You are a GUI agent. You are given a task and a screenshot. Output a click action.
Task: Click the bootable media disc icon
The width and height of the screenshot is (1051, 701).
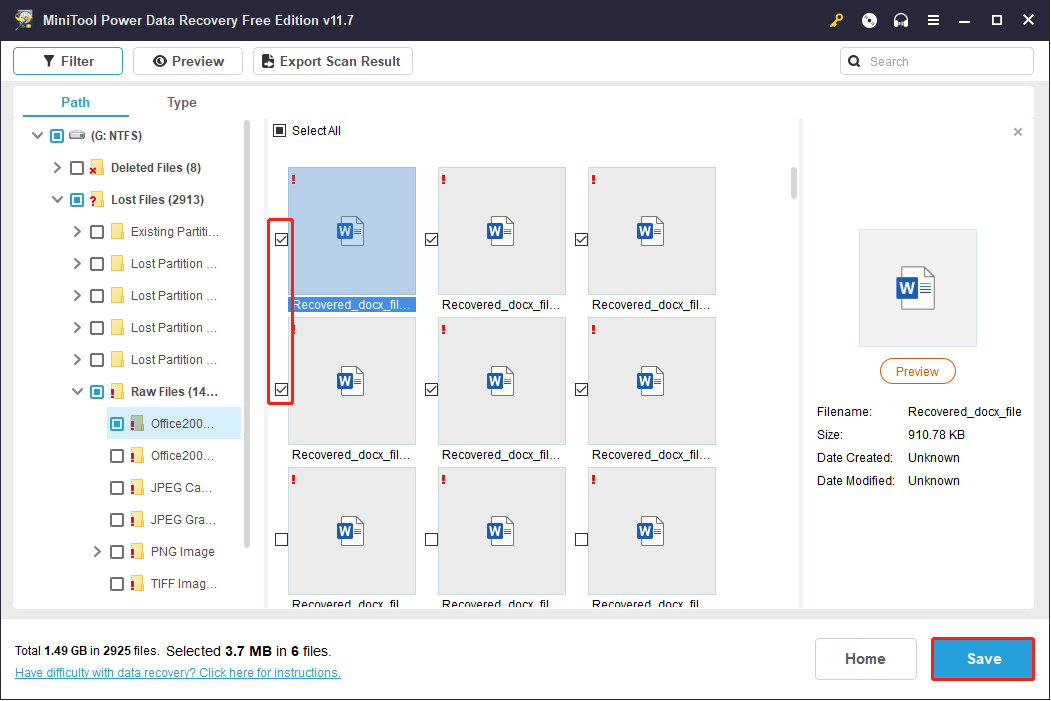869,20
